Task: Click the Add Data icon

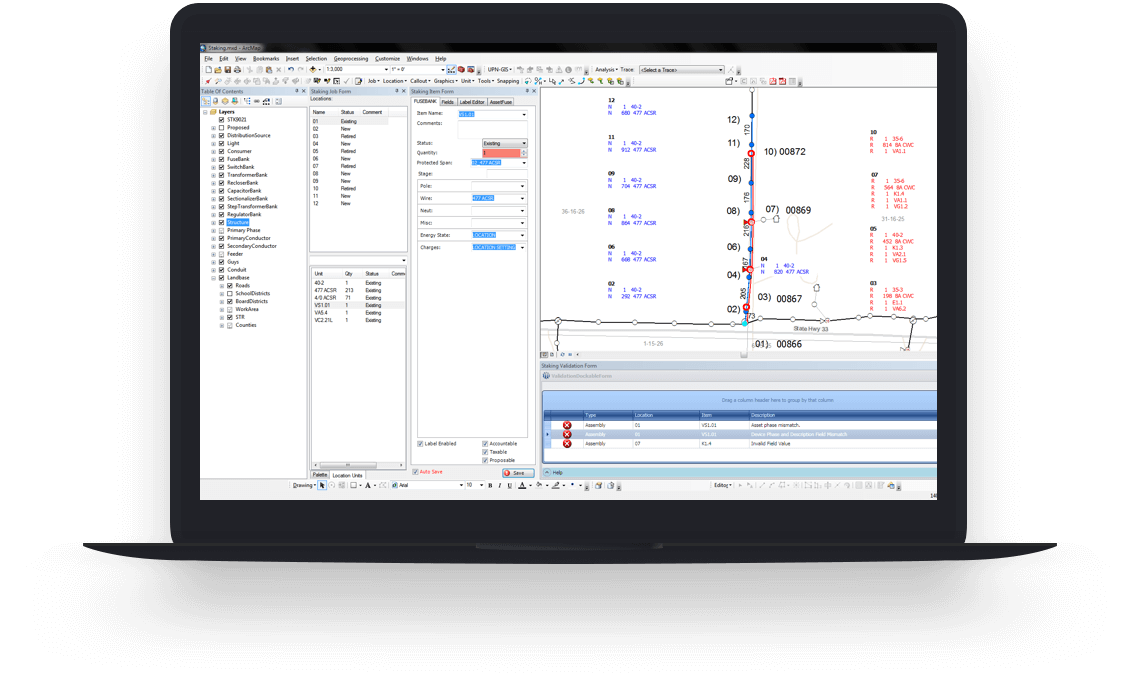Action: click(313, 70)
